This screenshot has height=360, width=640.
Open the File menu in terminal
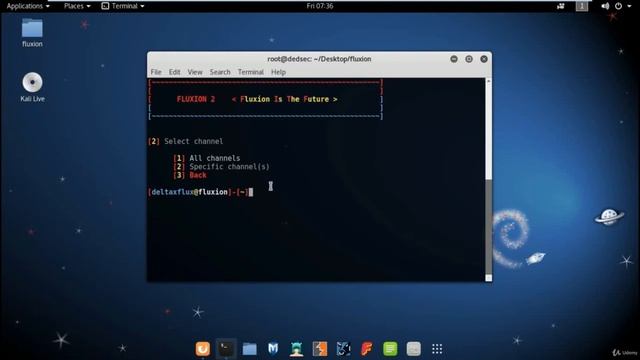[x=156, y=72]
